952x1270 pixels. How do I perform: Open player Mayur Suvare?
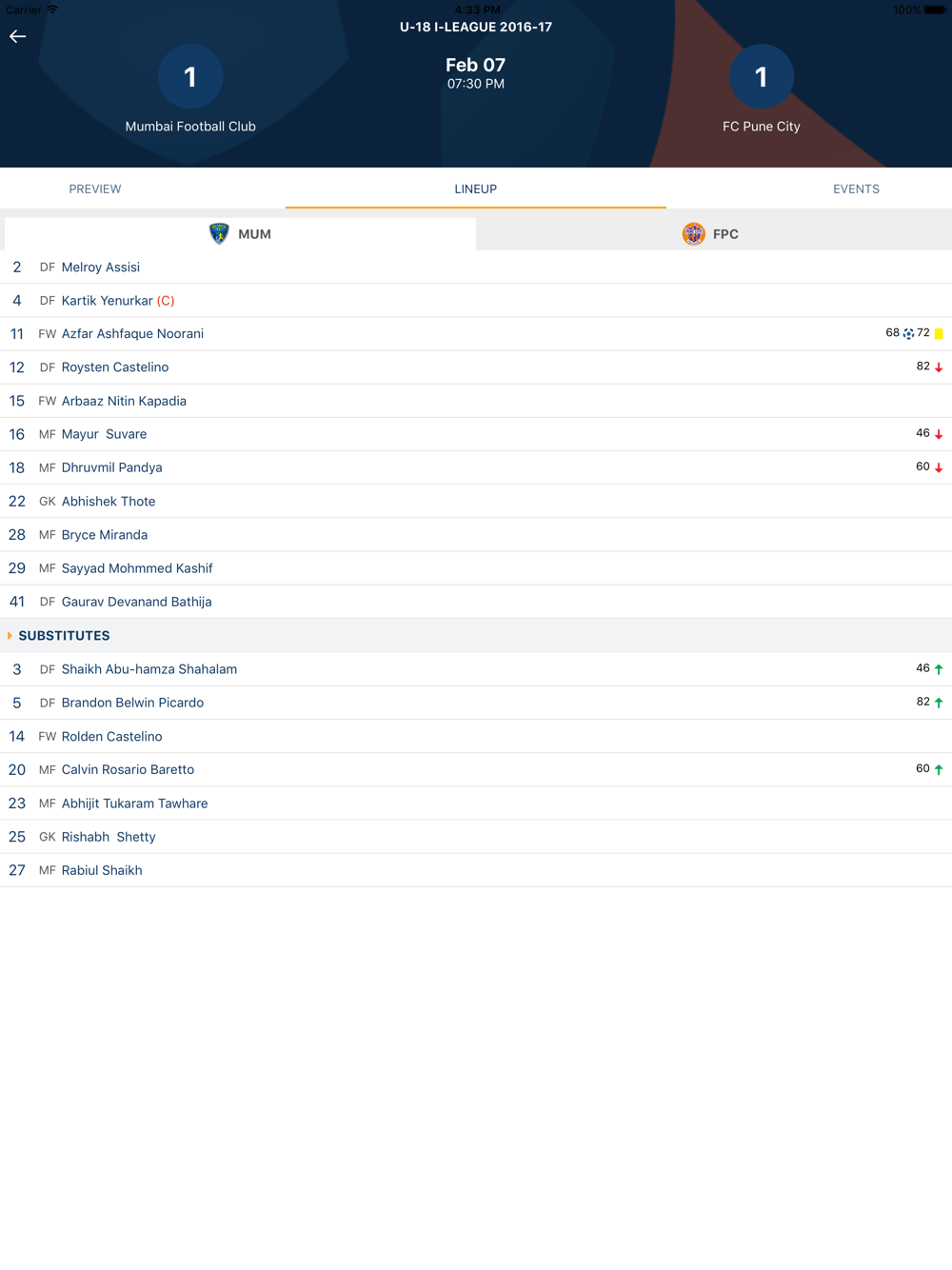(x=476, y=434)
